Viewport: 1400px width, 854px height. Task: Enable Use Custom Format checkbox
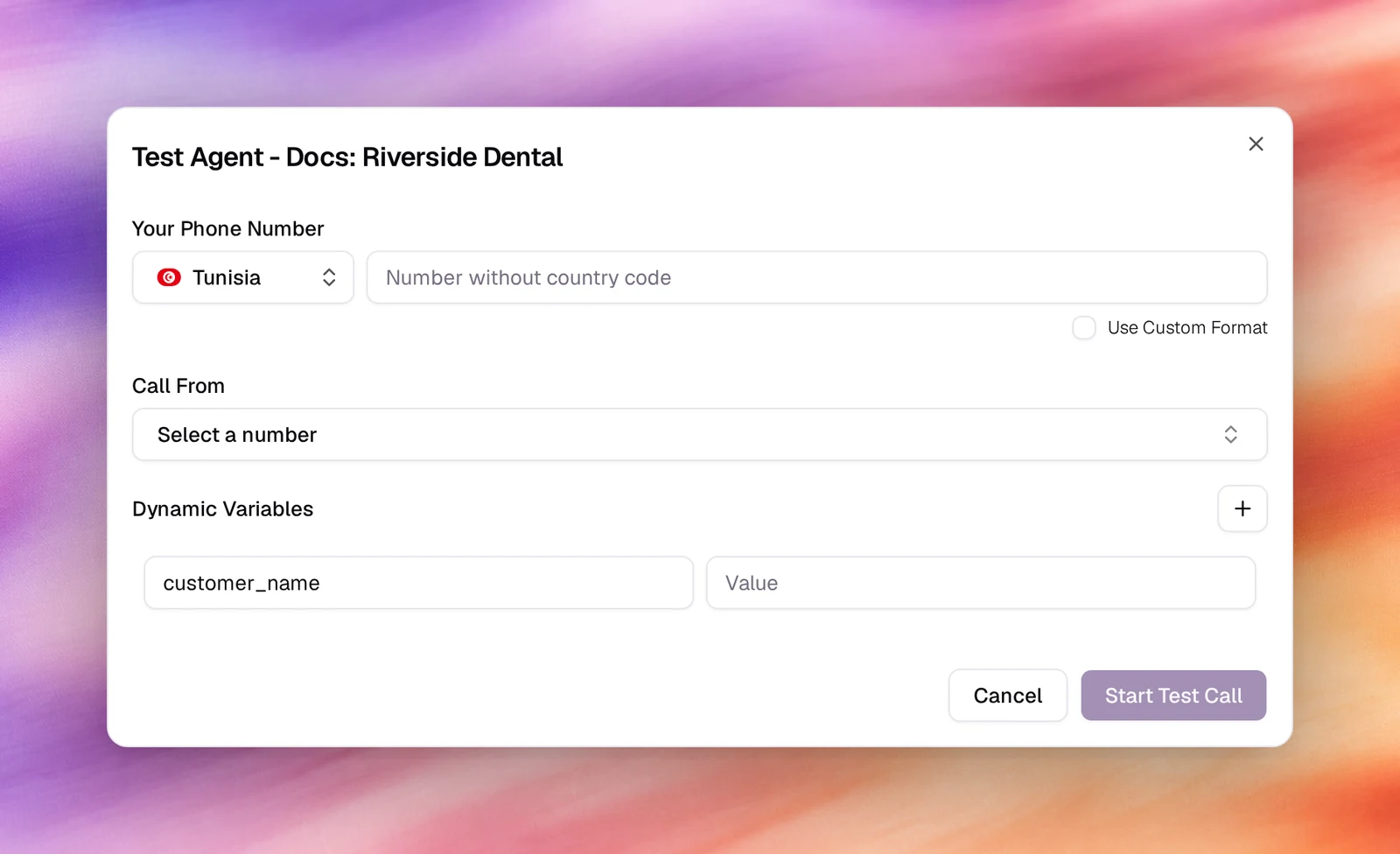click(1084, 328)
